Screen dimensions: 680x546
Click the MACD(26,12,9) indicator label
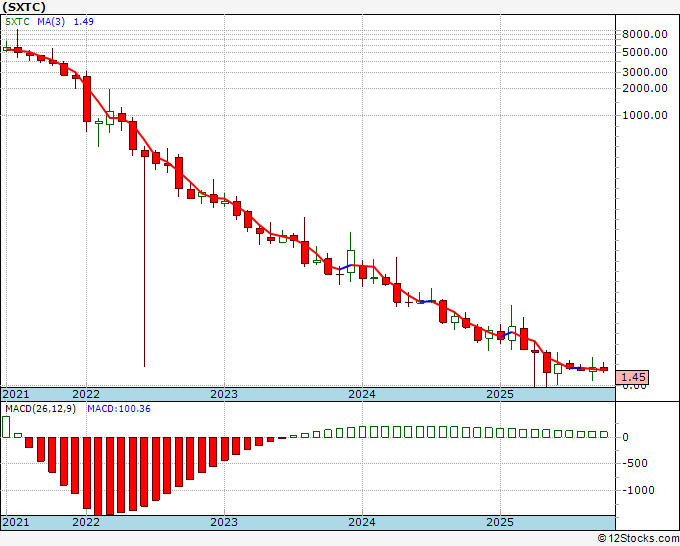point(40,409)
